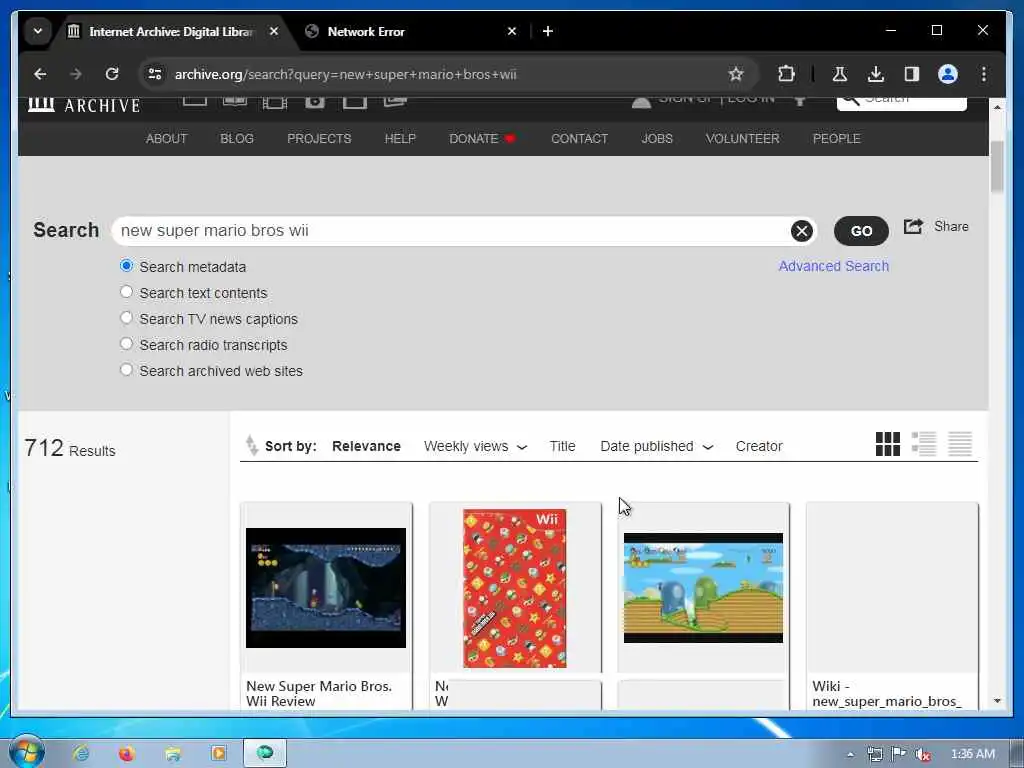The width and height of the screenshot is (1024, 768).
Task: Click the volume muted tray icon
Action: (922, 754)
